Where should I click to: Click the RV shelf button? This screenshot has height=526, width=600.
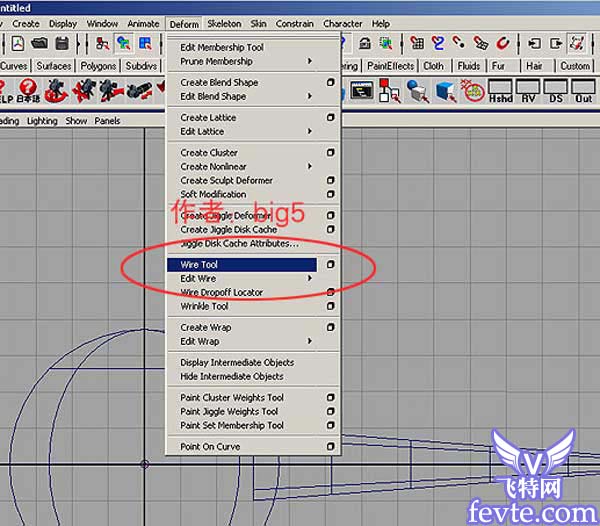click(528, 91)
